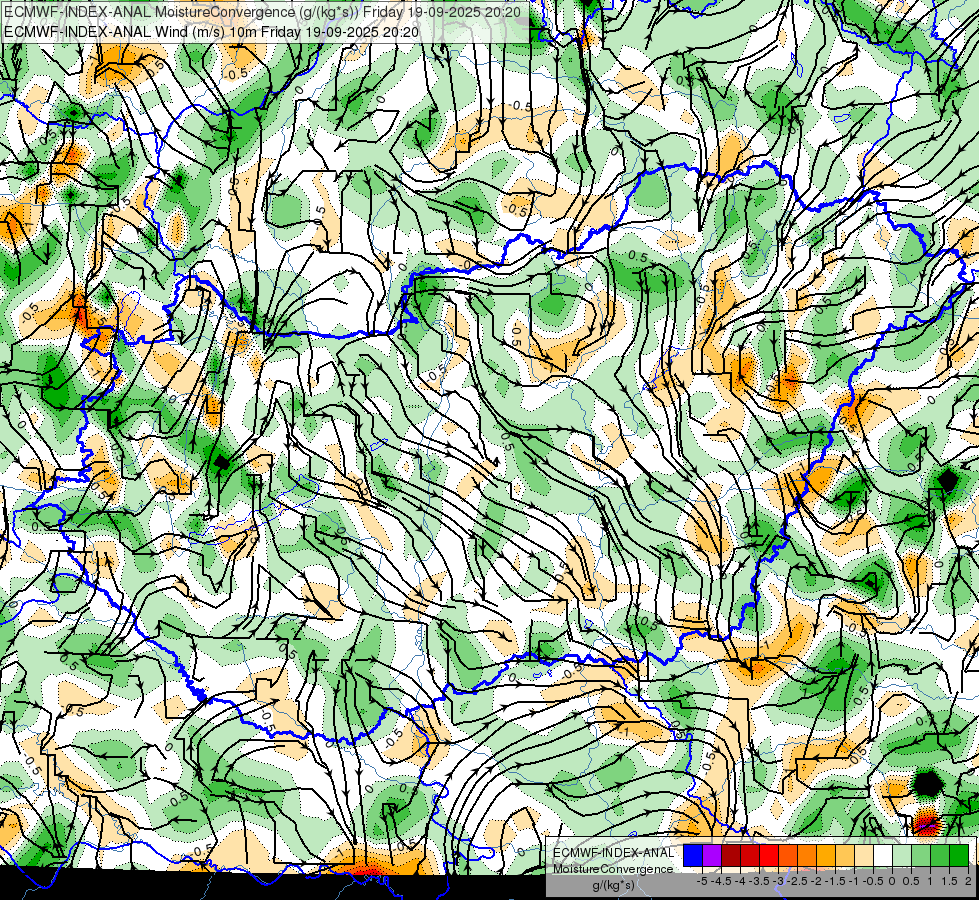Click the blue legend swatch at -5
This screenshot has width=979, height=900.
693,856
